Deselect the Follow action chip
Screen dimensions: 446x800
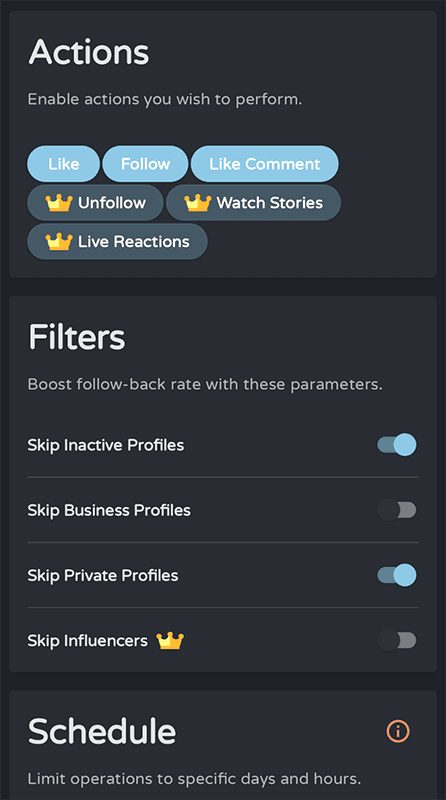145,164
